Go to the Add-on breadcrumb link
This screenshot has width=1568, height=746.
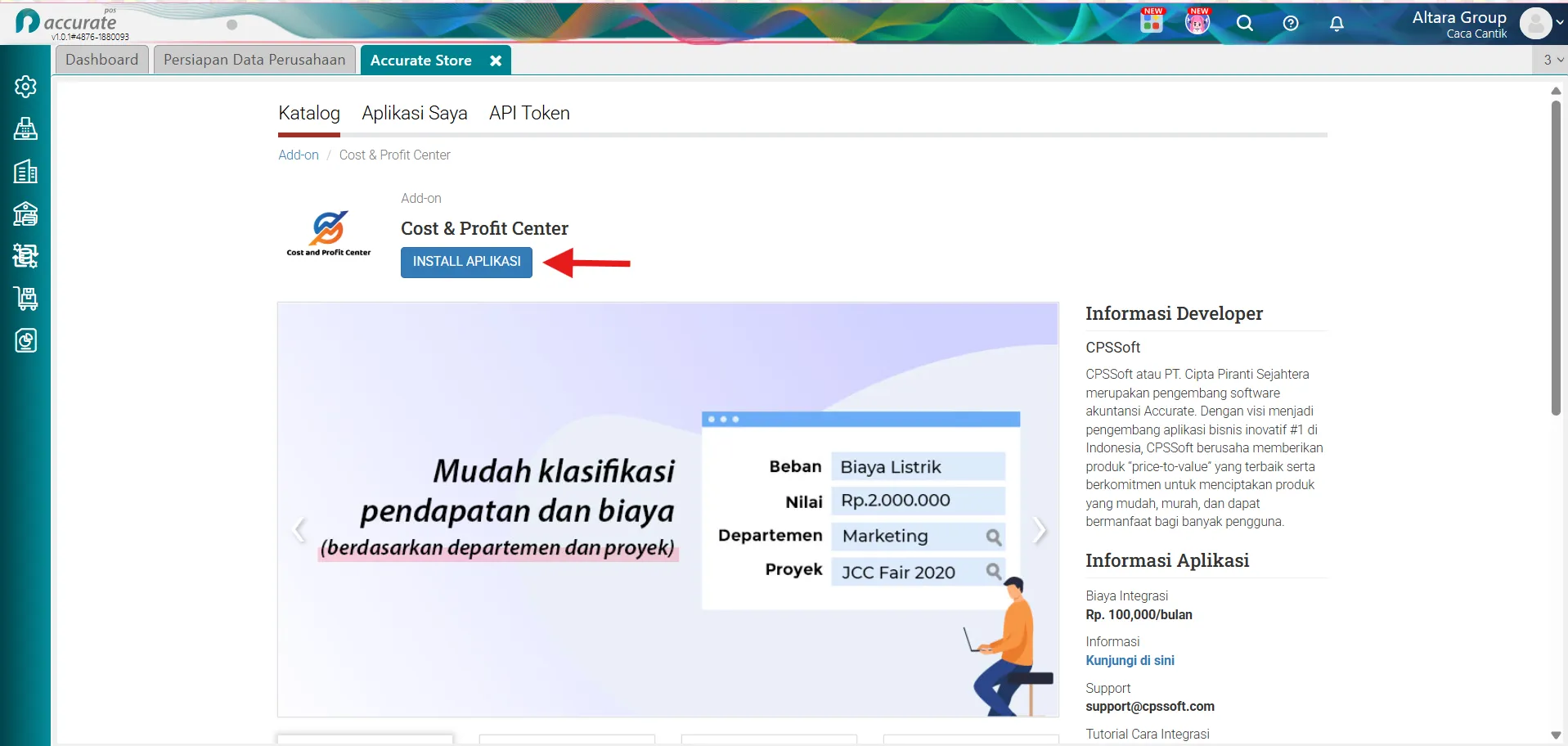299,155
